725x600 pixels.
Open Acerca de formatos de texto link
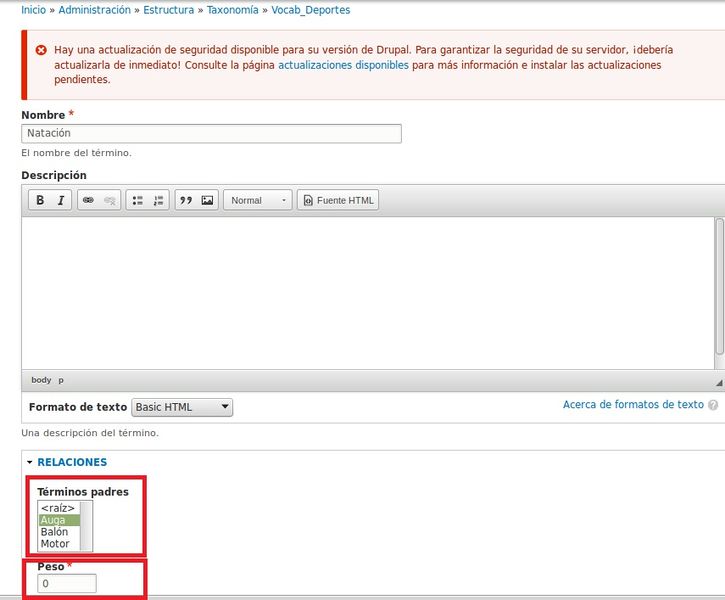(633, 404)
